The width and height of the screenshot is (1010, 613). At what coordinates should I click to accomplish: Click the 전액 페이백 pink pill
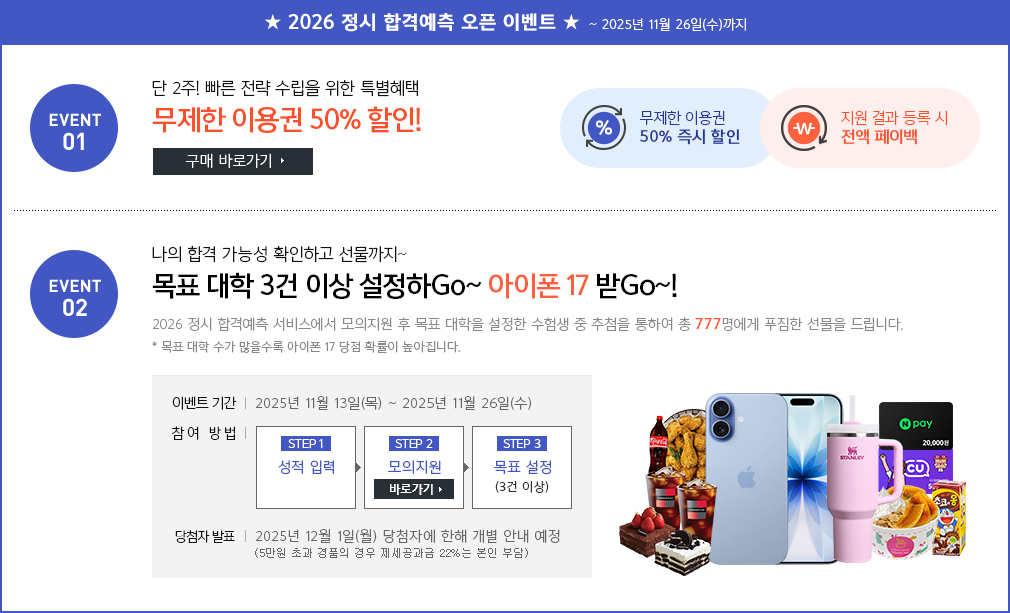click(871, 127)
